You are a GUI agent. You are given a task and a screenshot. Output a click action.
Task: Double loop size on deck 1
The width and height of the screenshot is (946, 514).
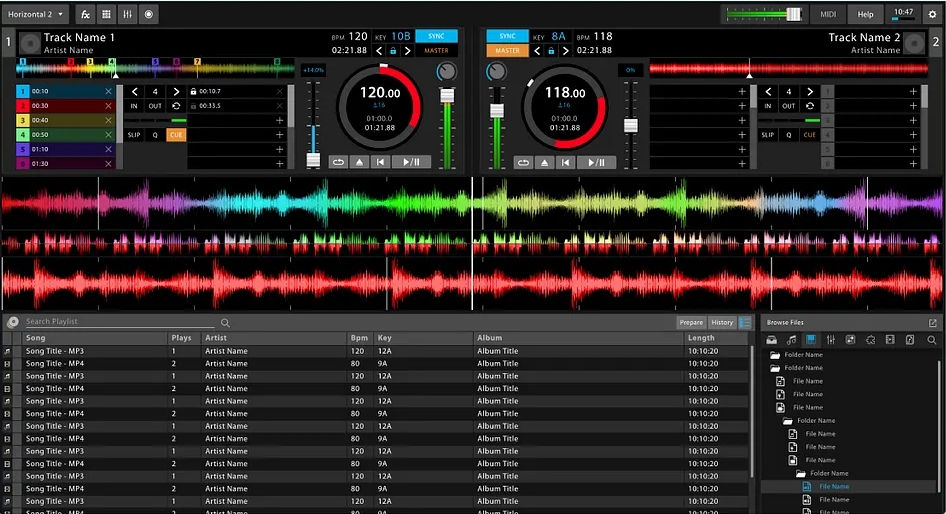click(x=176, y=92)
